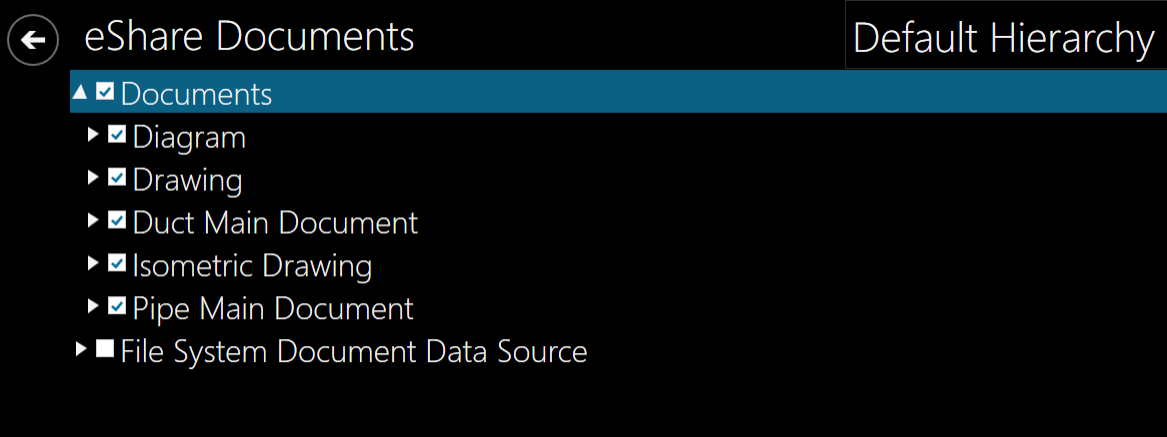Image resolution: width=1167 pixels, height=437 pixels.
Task: Expand the Pipe Main Document arrow
Action: point(93,306)
